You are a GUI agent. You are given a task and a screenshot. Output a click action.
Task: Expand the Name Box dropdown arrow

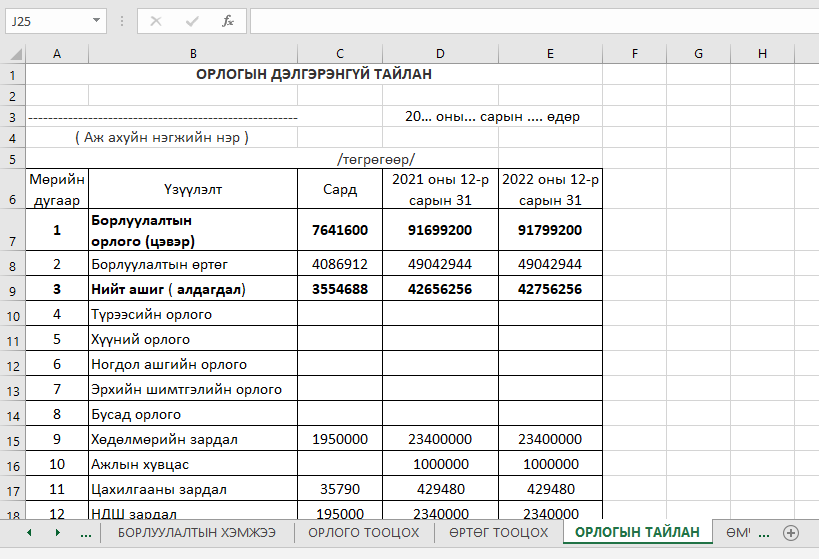pos(96,21)
